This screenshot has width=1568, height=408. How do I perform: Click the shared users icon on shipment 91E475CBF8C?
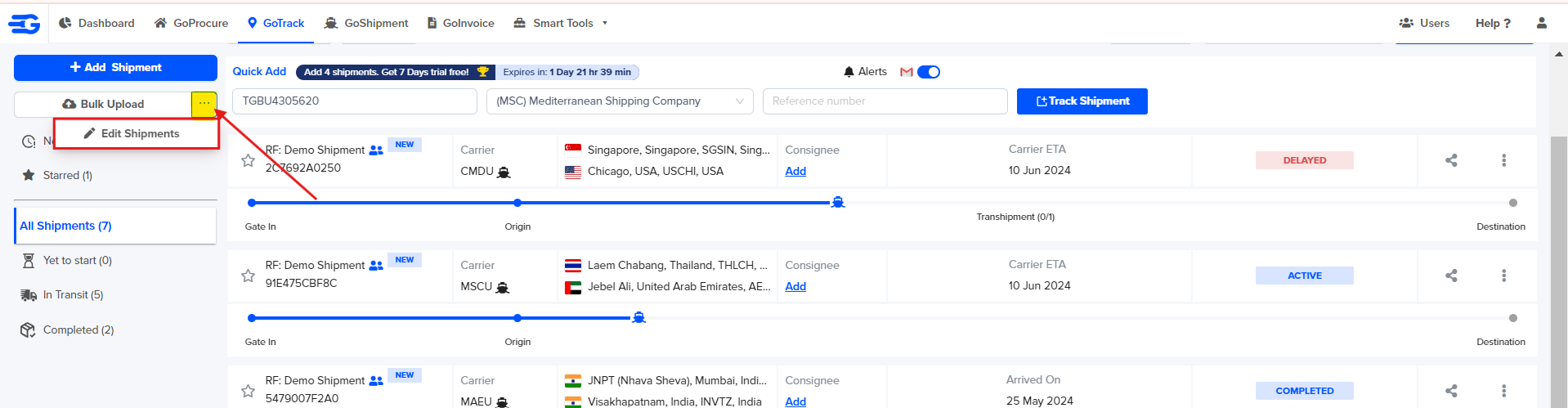click(x=376, y=266)
